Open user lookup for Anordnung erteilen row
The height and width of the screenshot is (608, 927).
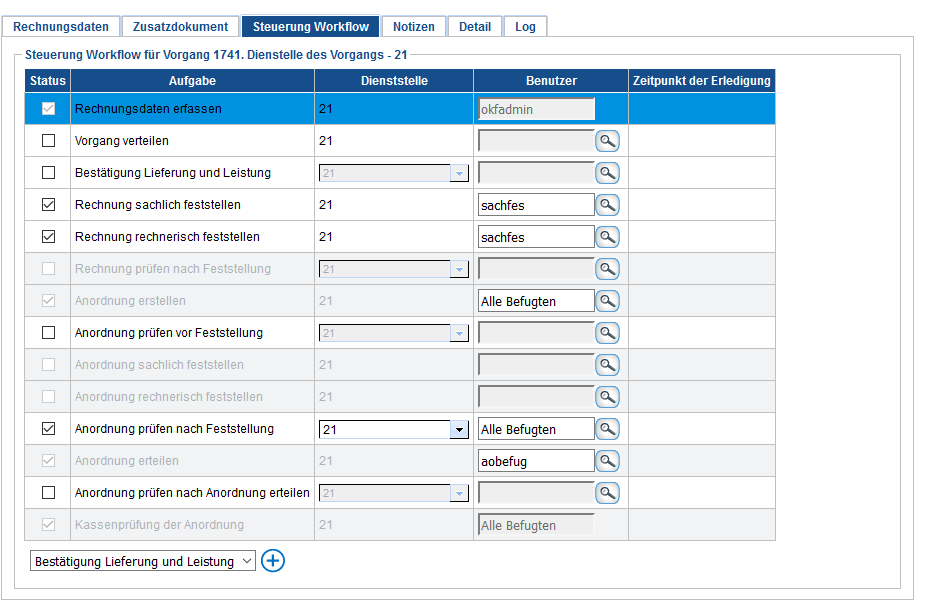tap(607, 461)
